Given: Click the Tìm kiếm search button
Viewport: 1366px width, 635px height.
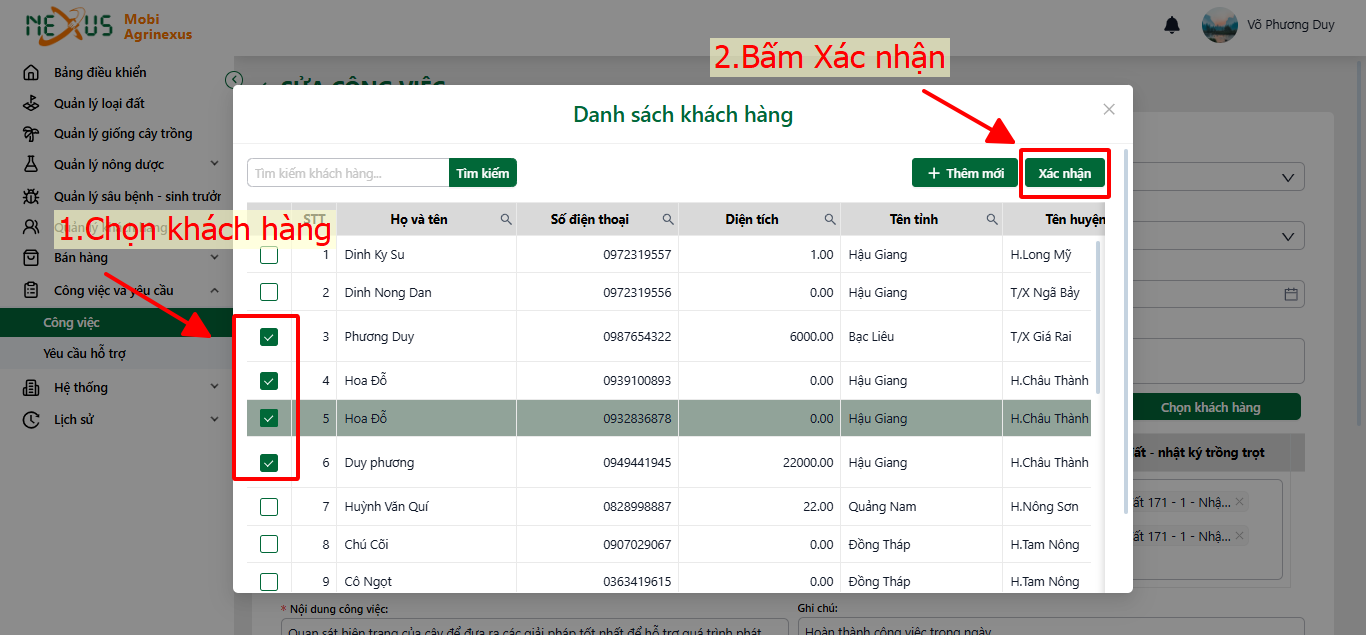Looking at the screenshot, I should [483, 173].
